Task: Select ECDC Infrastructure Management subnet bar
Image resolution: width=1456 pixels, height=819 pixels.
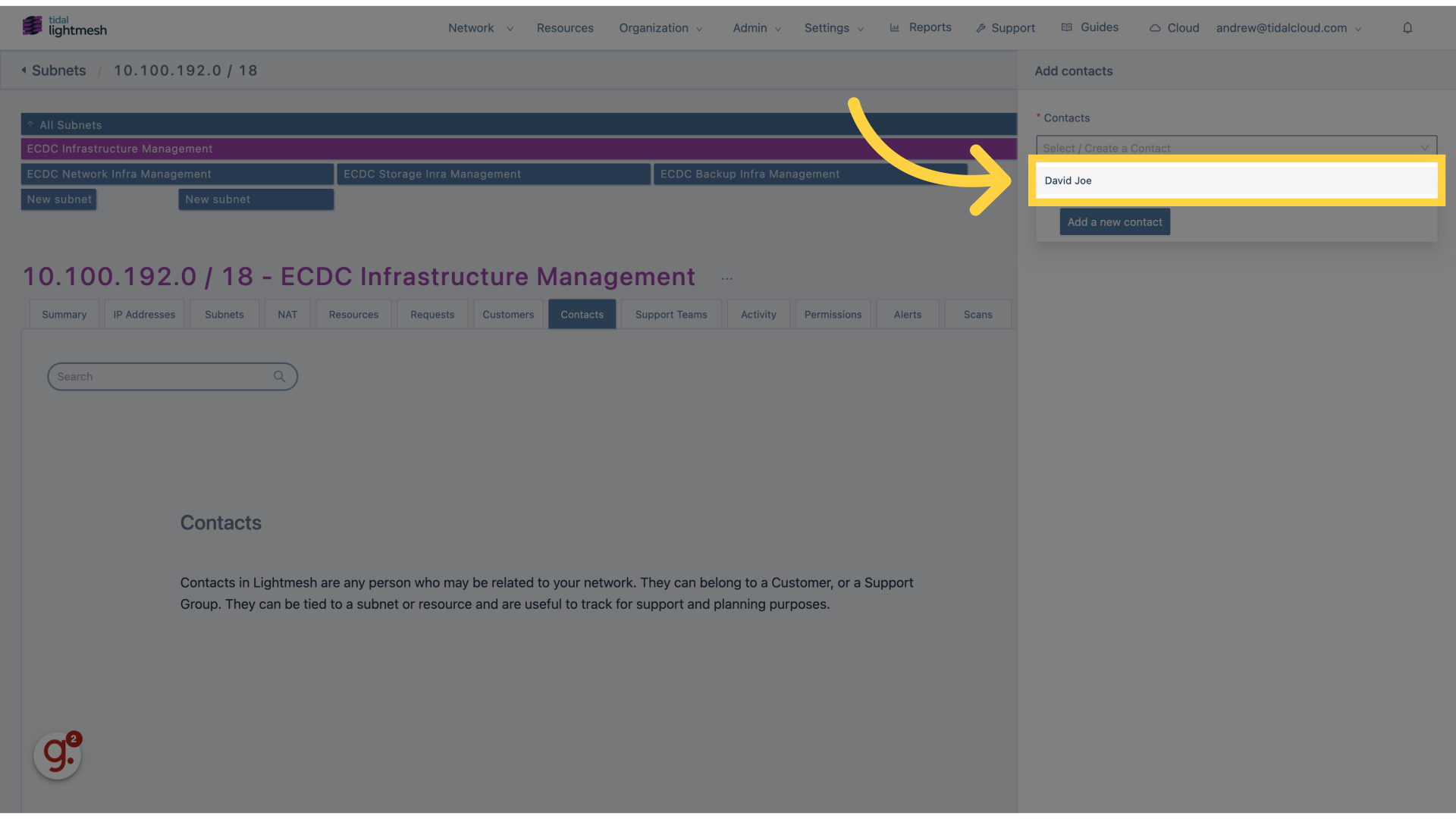Action: point(519,149)
